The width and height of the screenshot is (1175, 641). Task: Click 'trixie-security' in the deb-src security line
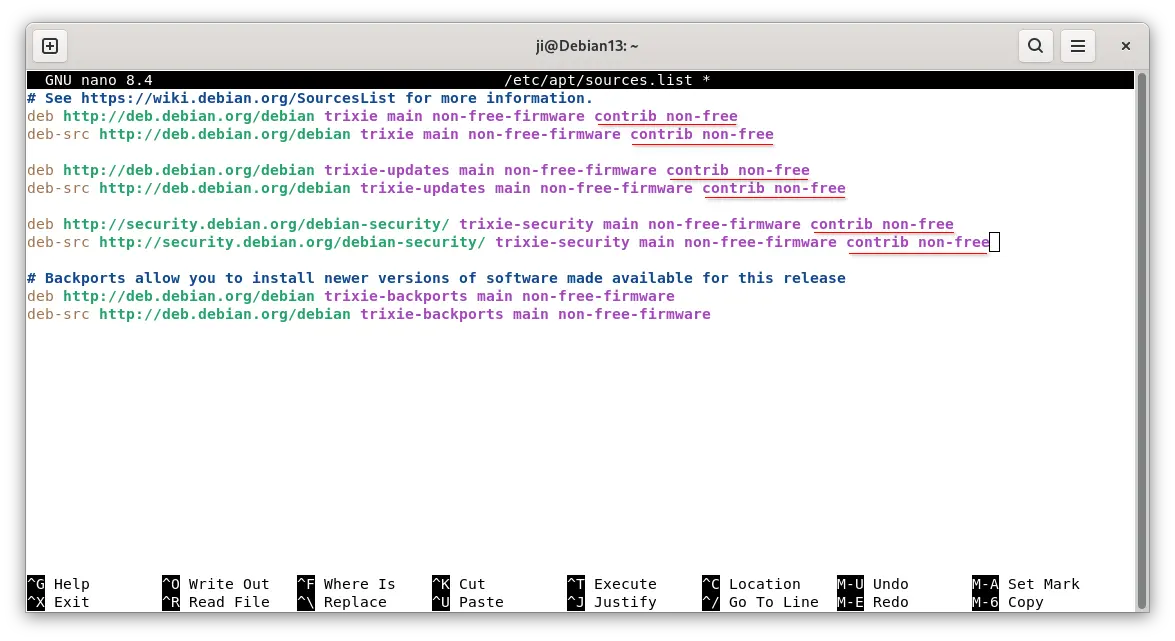coord(563,242)
